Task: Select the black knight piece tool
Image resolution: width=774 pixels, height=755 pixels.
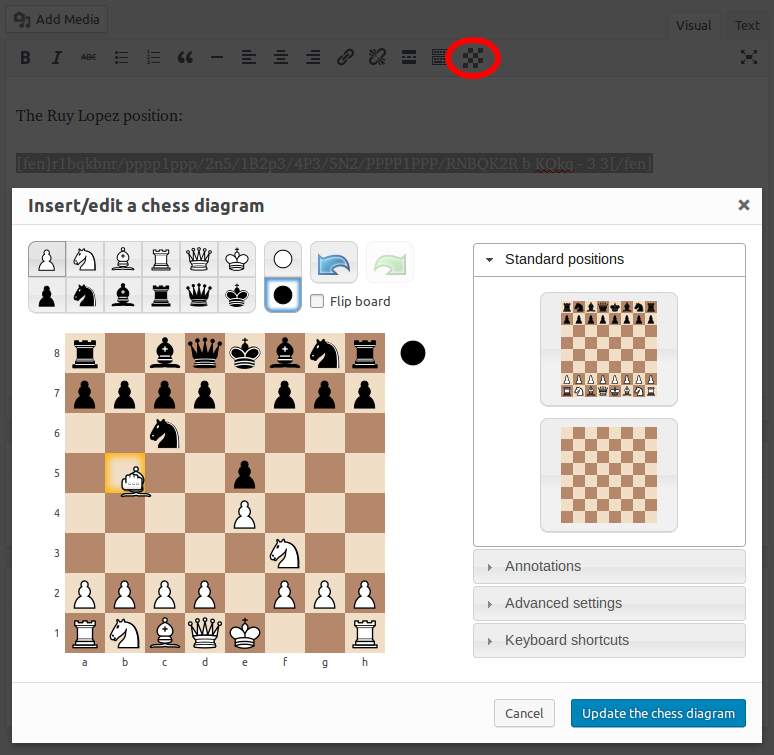Action: (x=85, y=296)
